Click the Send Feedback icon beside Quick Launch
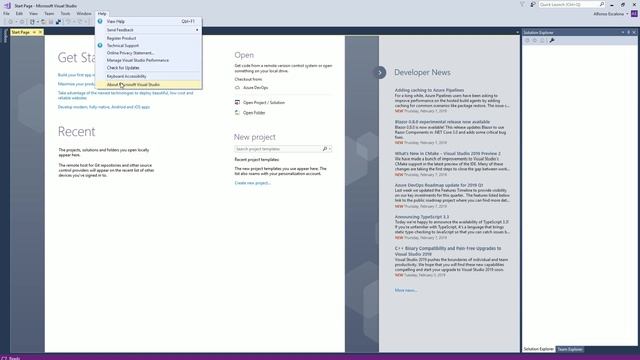Viewport: 640px width, 360px height. point(533,4)
